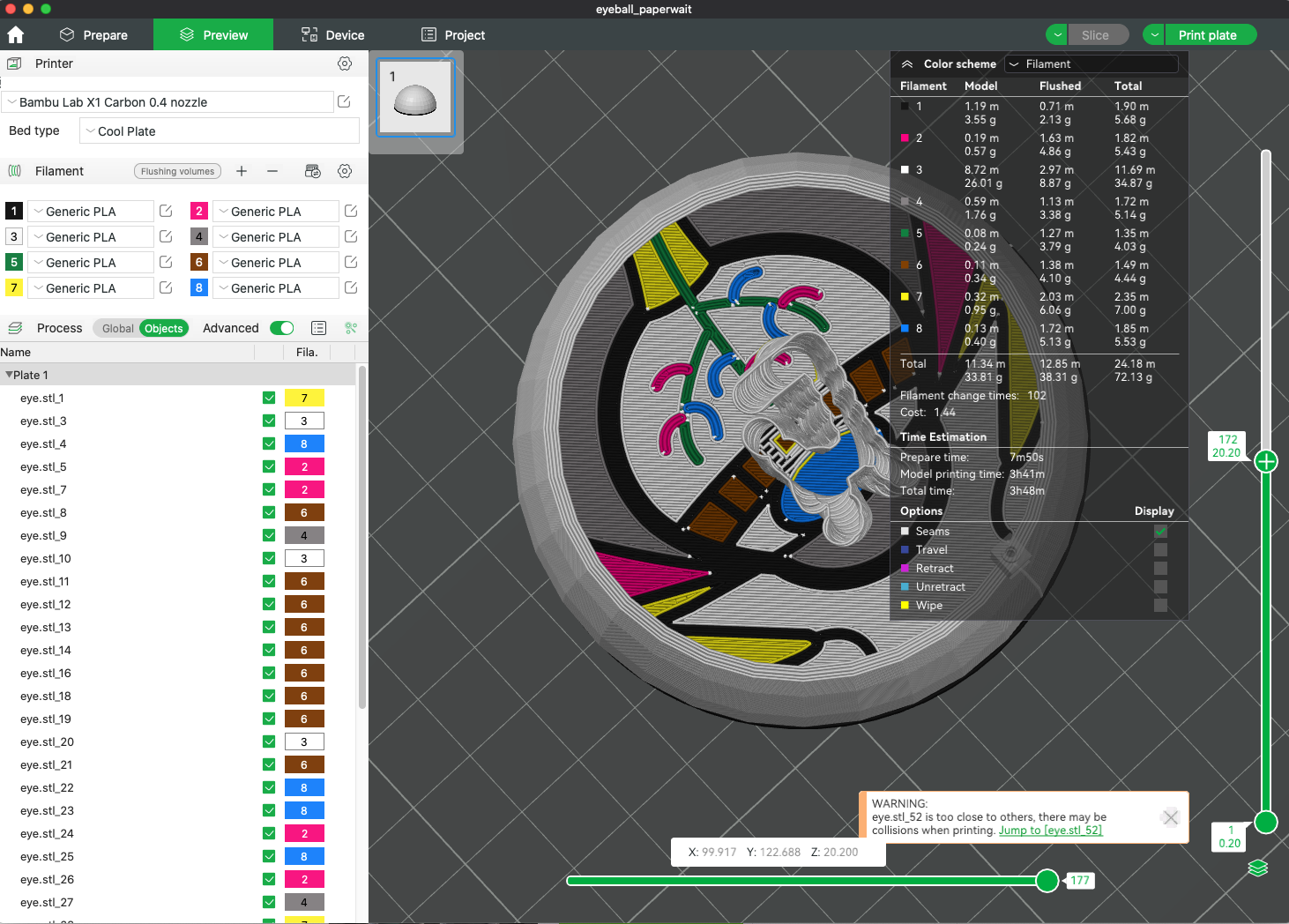Edit filament 1 Generic PLA settings
The image size is (1289, 924).
tap(165, 211)
